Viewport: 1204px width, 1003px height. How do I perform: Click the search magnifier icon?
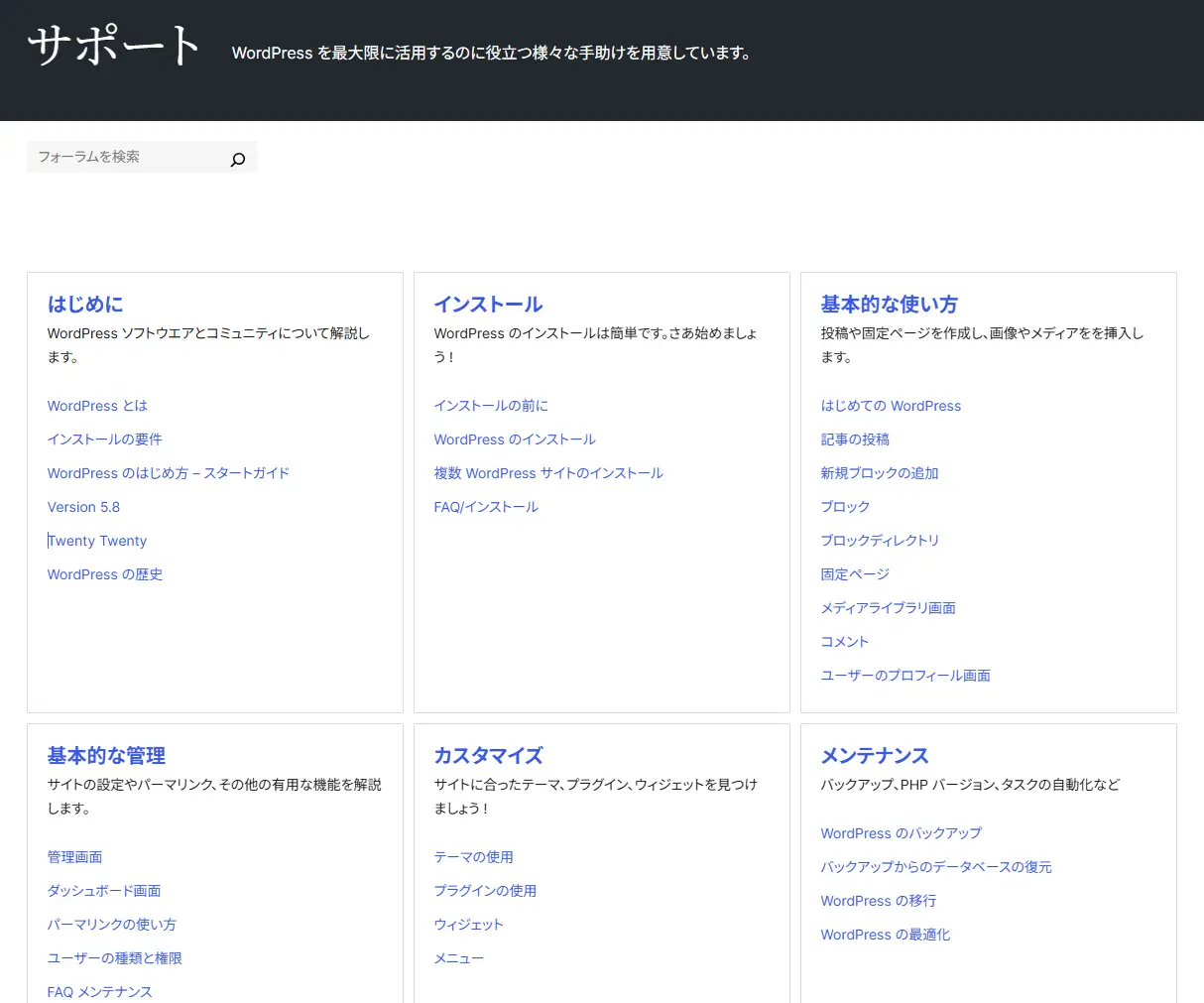pyautogui.click(x=238, y=158)
